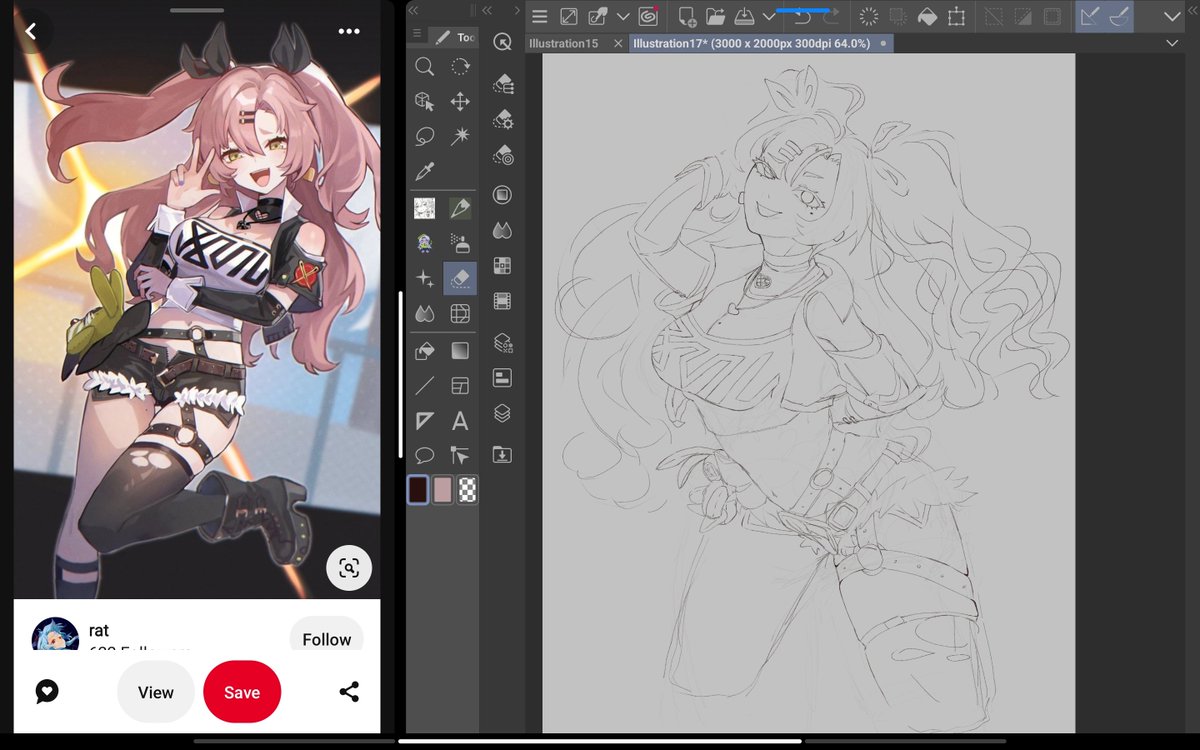Switch to the Illustration15 tab
Viewport: 1200px width, 750px height.
click(x=564, y=43)
